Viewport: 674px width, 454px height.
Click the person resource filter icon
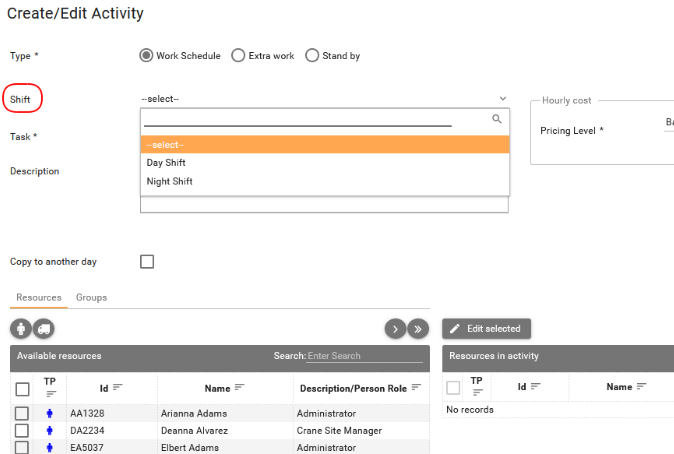(x=20, y=328)
